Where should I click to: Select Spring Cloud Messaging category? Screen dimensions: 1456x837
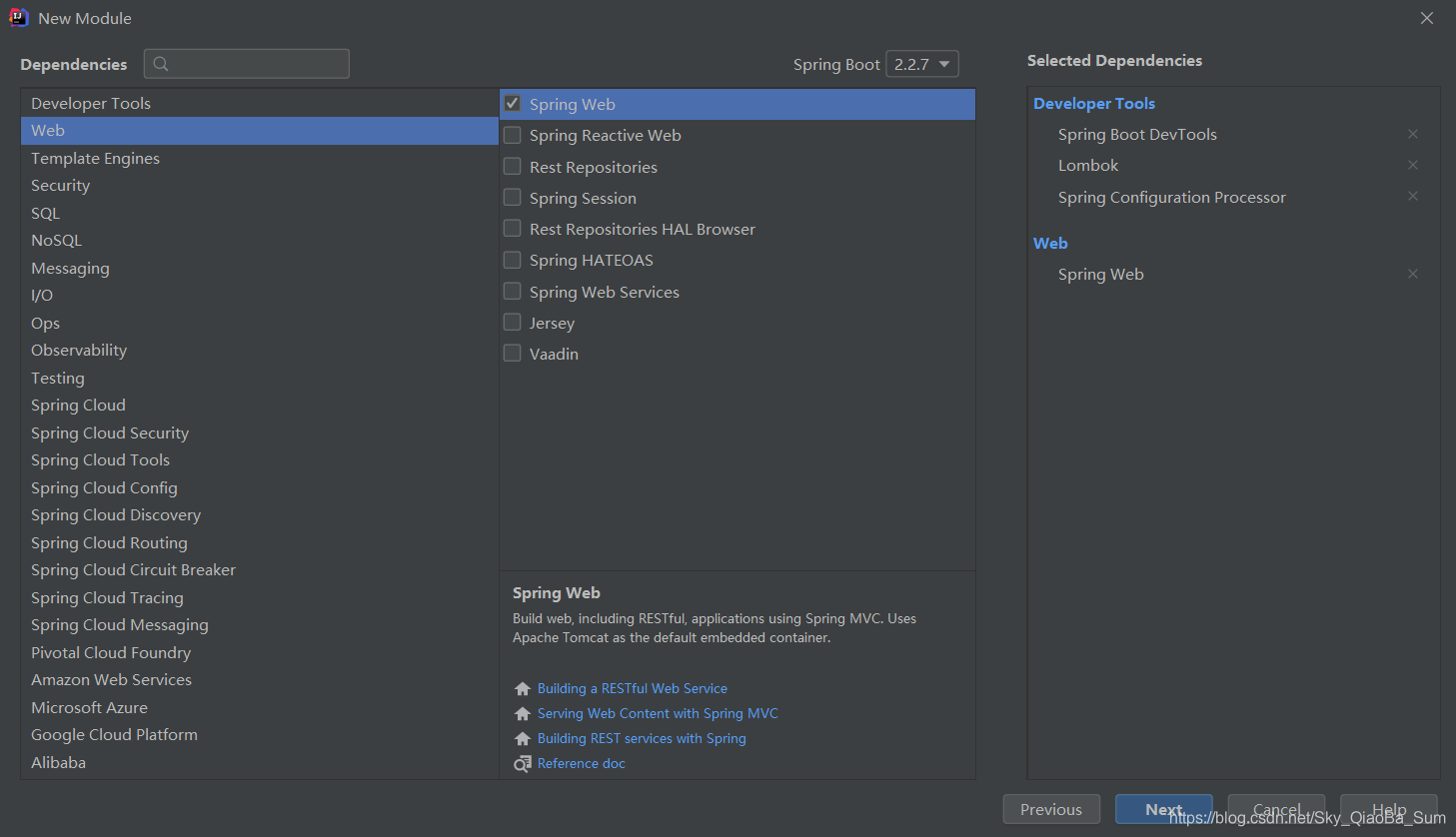tap(259, 625)
